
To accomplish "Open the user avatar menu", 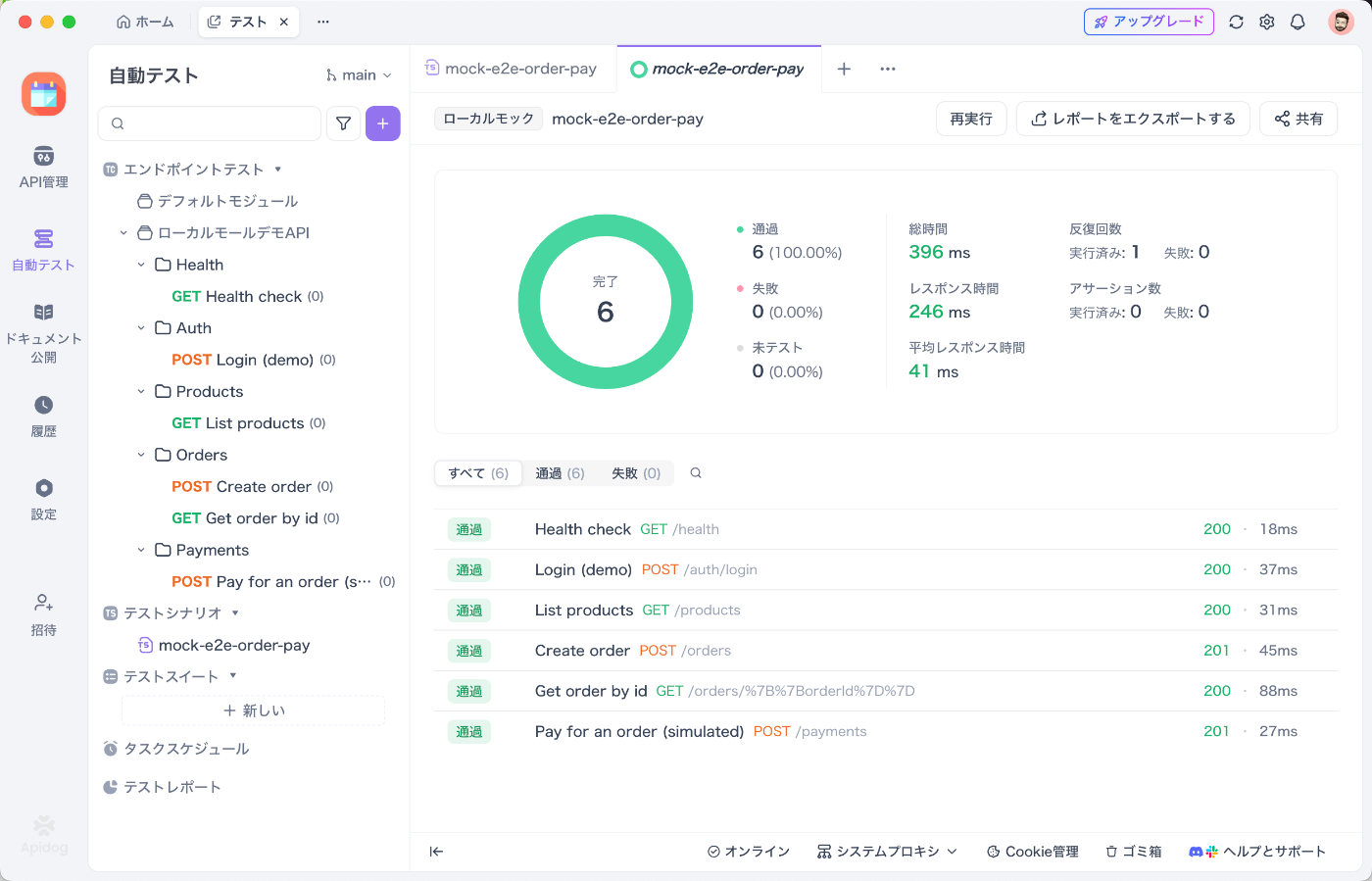I will (x=1341, y=22).
